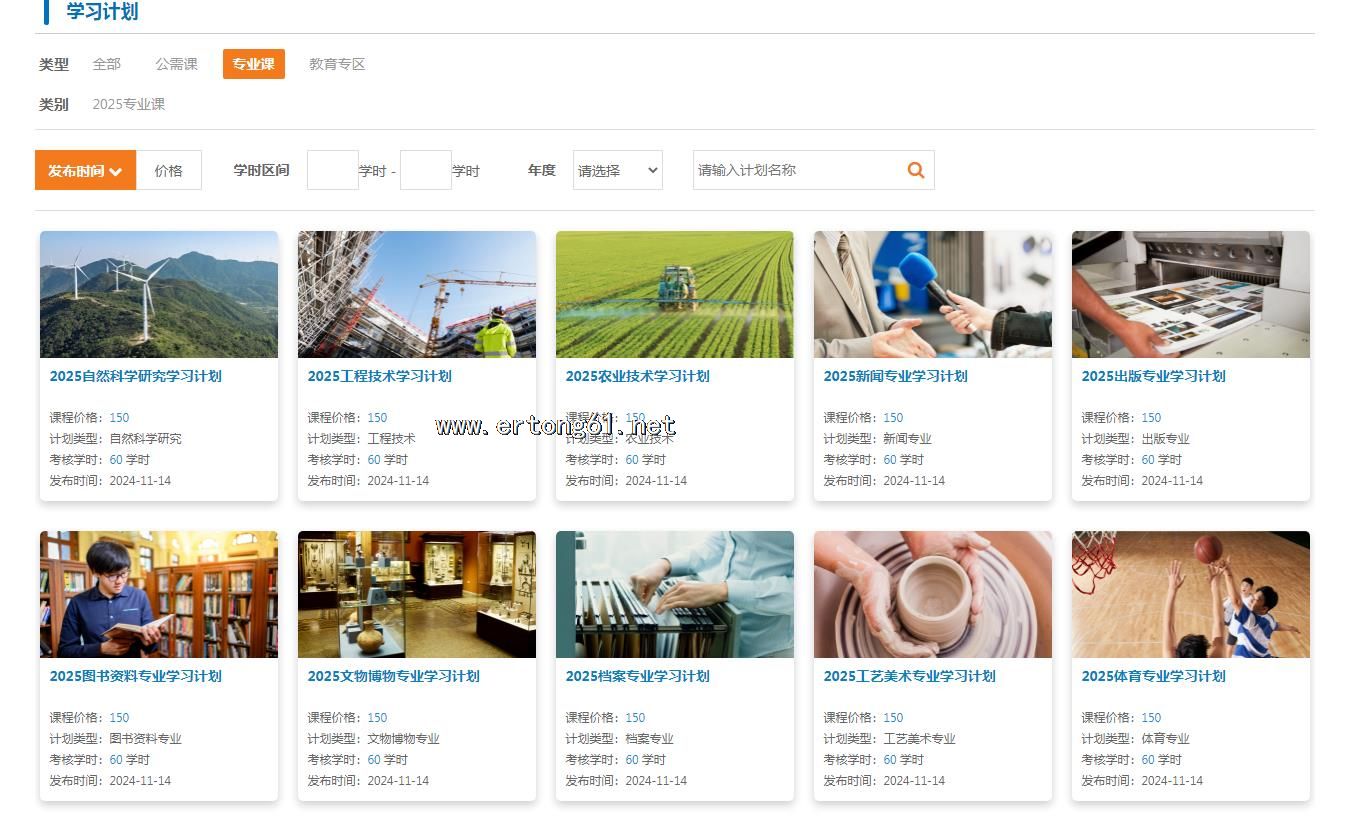This screenshot has height=816, width=1351.
Task: Open 2025图书资料专业学习计划 title link
Action: (135, 676)
